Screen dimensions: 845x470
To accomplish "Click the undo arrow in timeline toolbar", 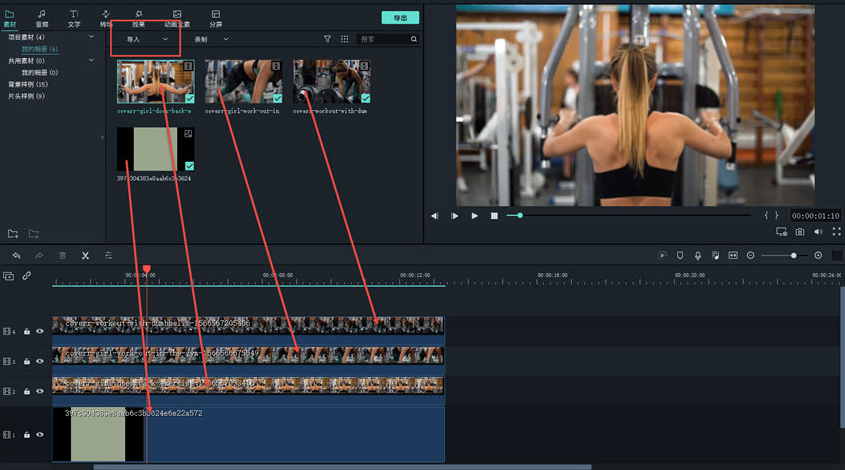I will click(16, 256).
